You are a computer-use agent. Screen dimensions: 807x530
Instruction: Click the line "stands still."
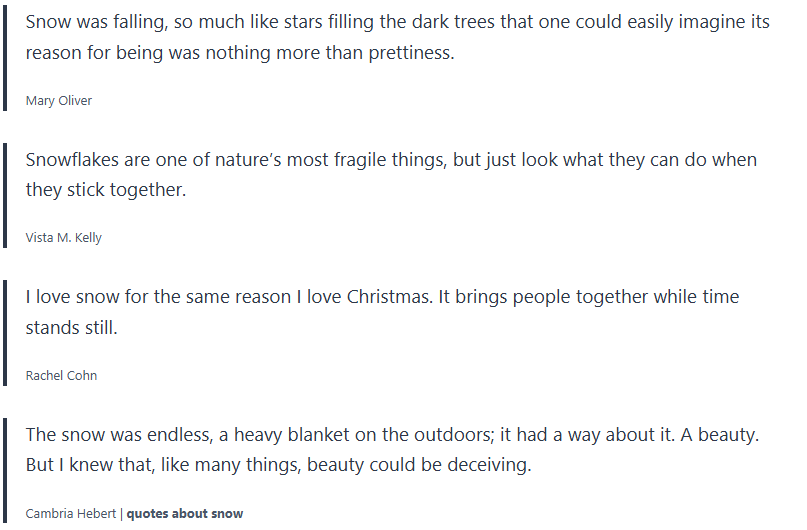72,327
